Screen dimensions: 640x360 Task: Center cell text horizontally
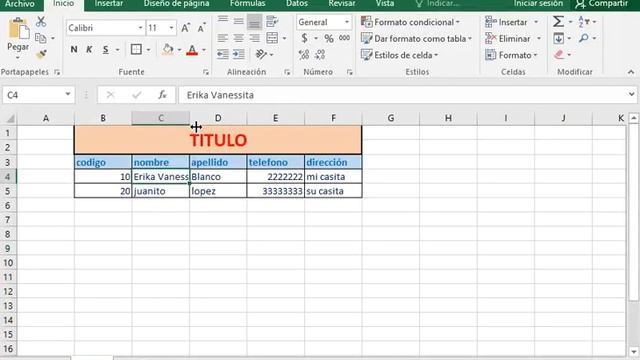(238, 38)
